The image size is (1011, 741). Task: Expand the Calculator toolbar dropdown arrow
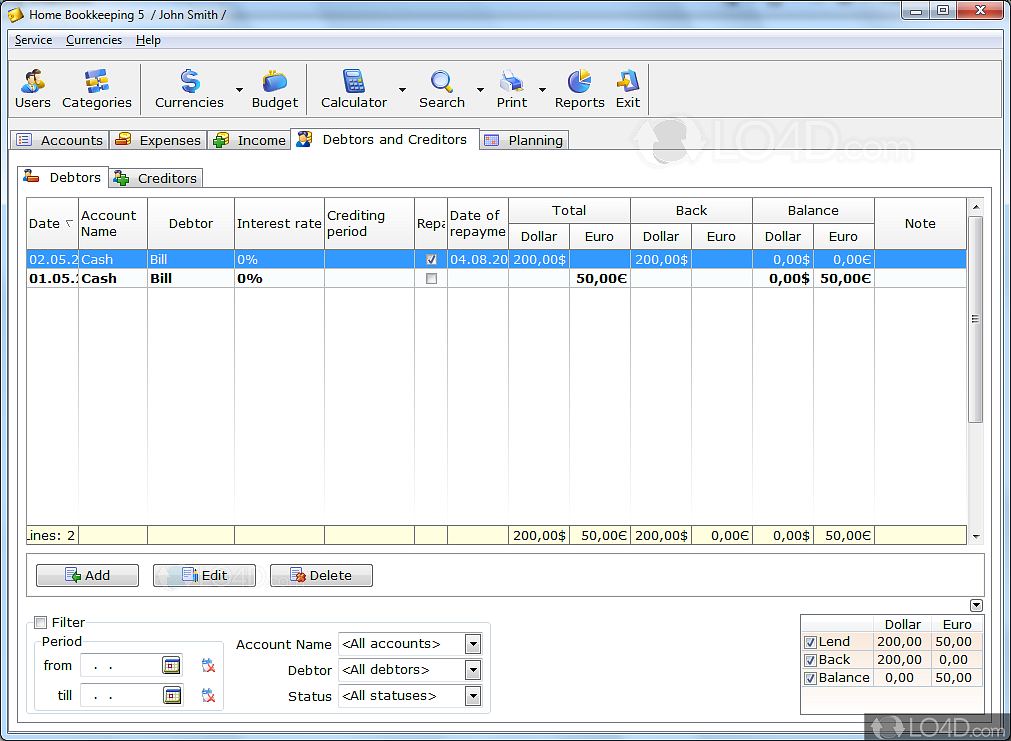(402, 90)
